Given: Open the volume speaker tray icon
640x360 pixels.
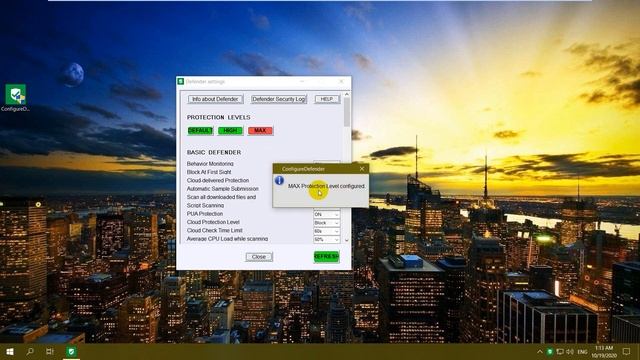Looking at the screenshot, I should click(570, 351).
